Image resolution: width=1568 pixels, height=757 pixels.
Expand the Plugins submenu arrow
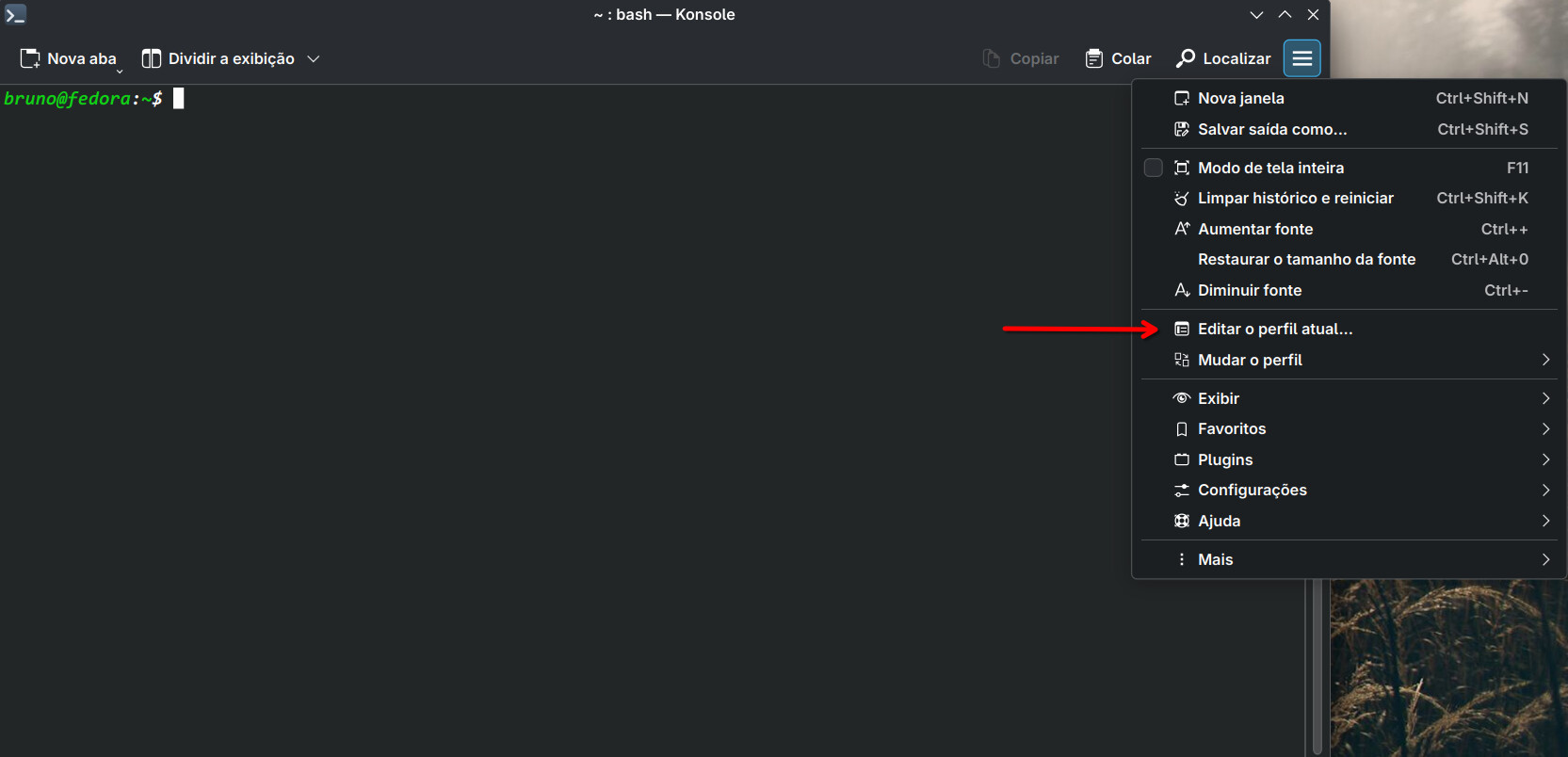[1545, 459]
